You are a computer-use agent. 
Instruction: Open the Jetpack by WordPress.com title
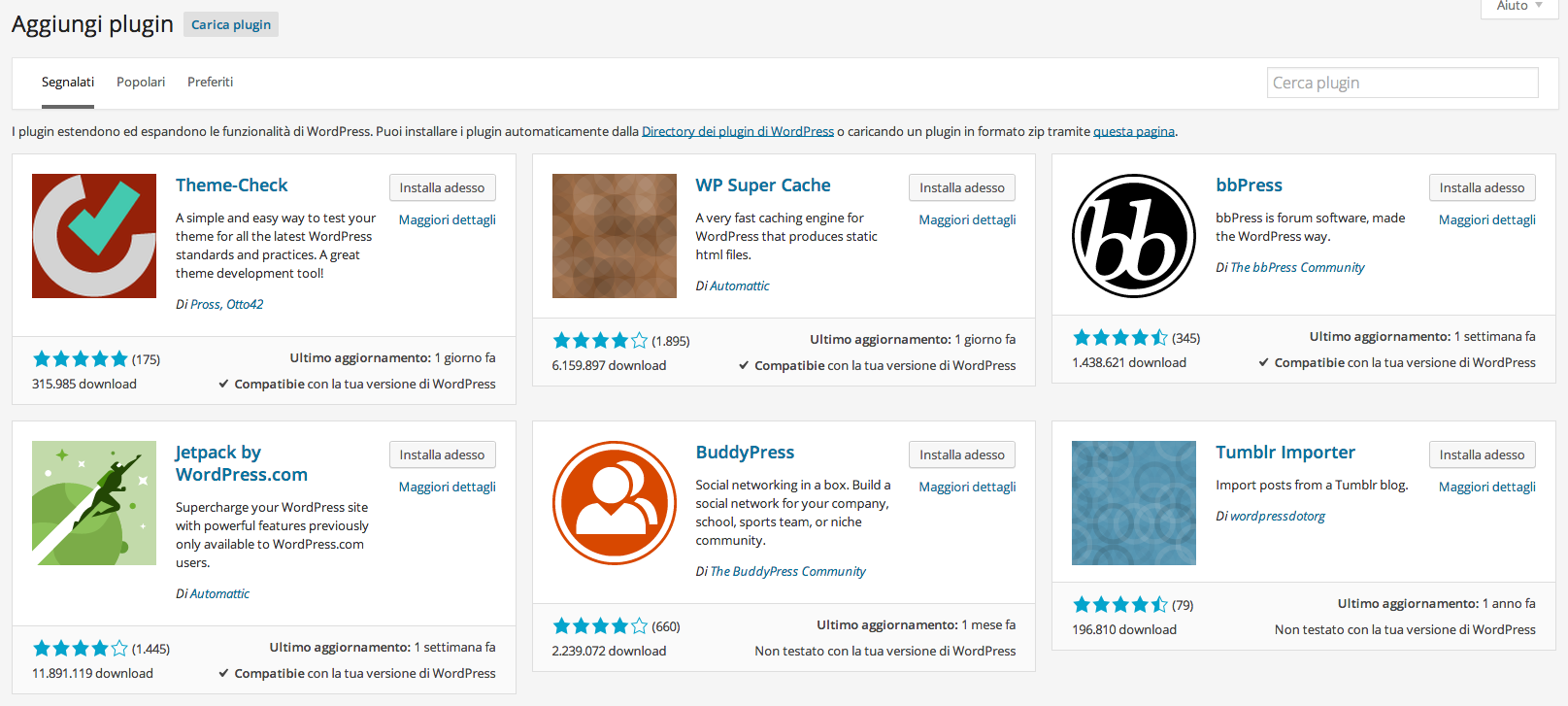[x=242, y=463]
